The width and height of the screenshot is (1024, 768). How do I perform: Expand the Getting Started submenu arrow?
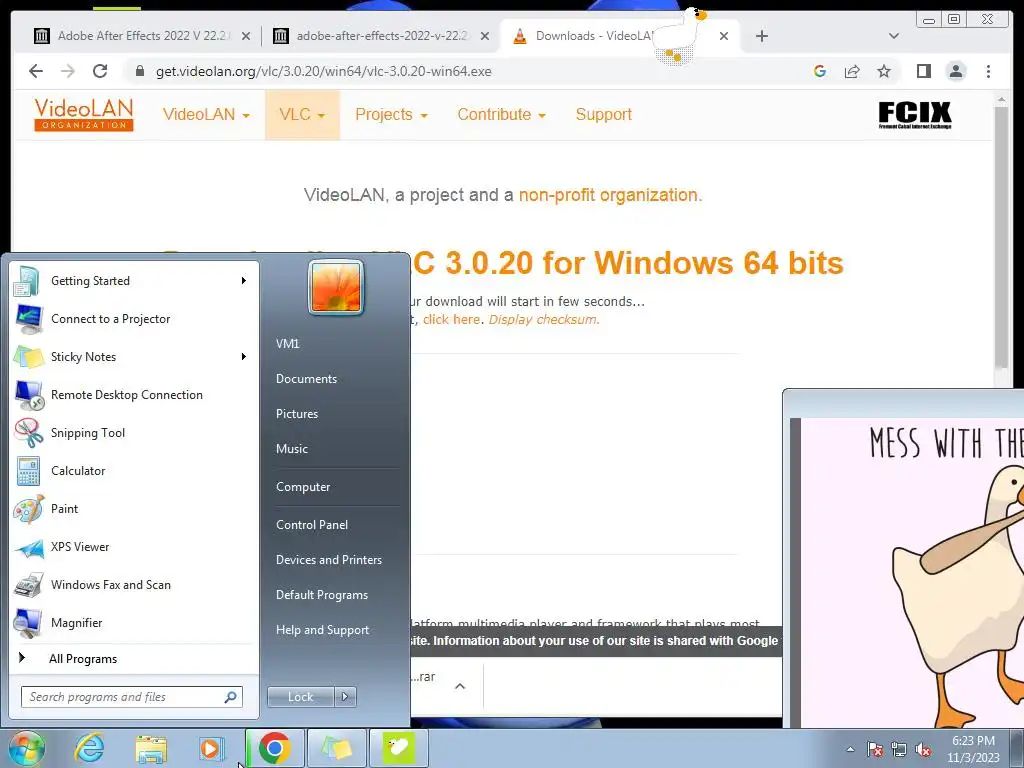coord(244,281)
